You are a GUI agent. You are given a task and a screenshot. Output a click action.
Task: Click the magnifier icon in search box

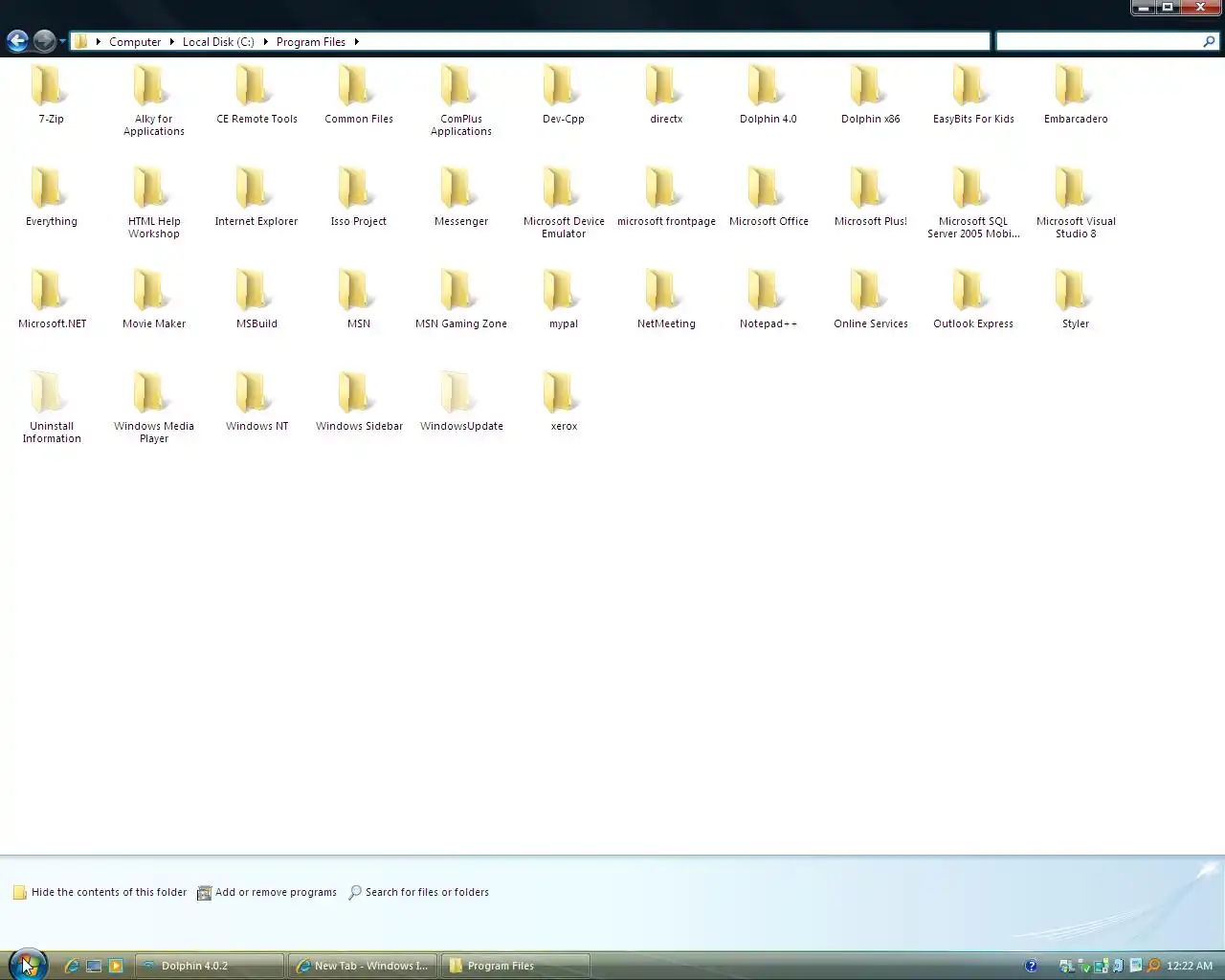point(1209,41)
